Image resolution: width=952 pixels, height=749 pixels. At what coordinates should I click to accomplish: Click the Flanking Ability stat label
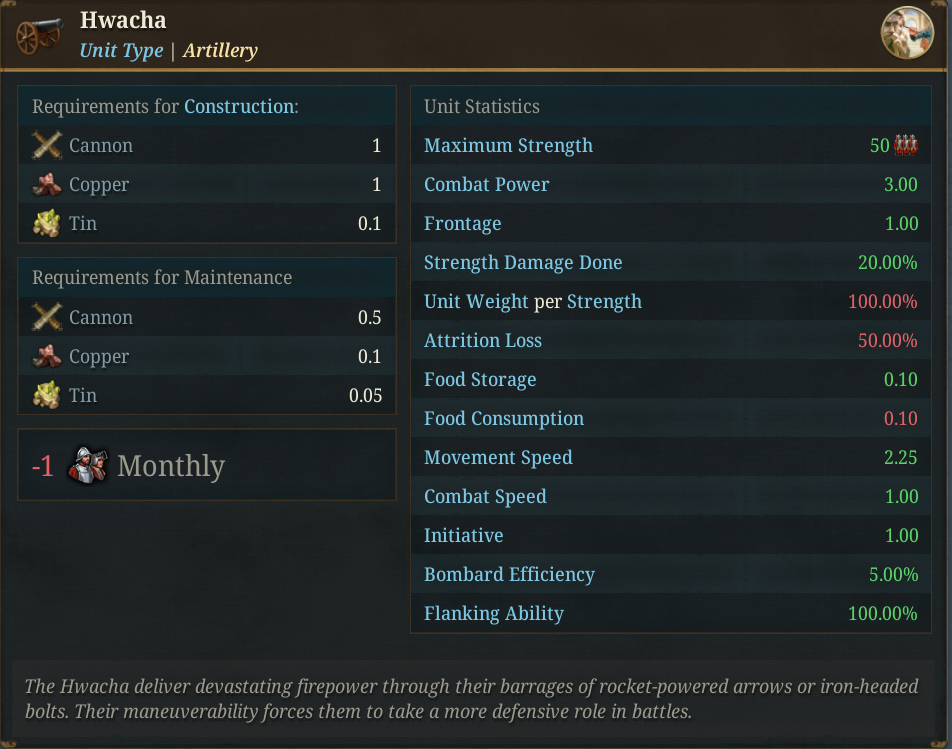tap(494, 613)
